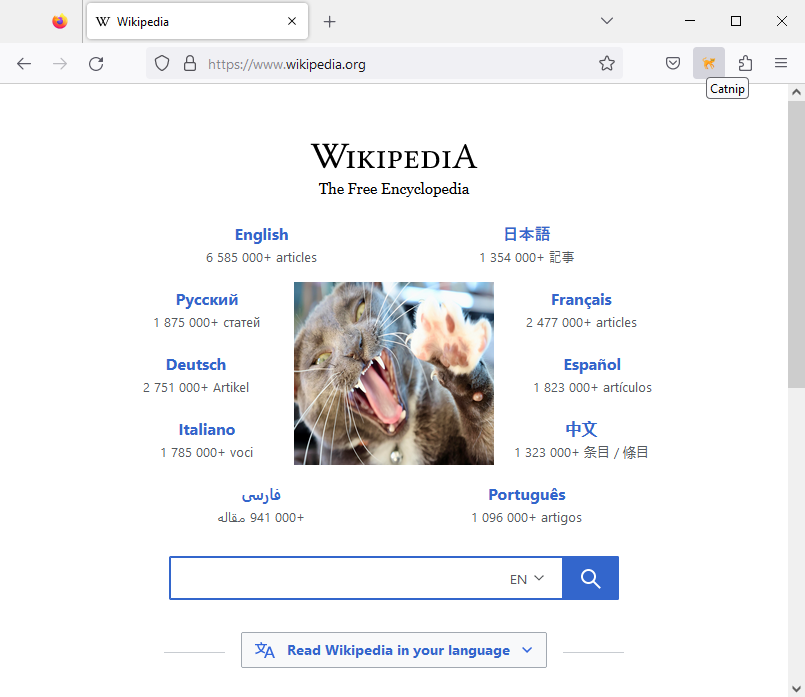Click 'The Free Encyclopedia' tagline

tap(394, 189)
